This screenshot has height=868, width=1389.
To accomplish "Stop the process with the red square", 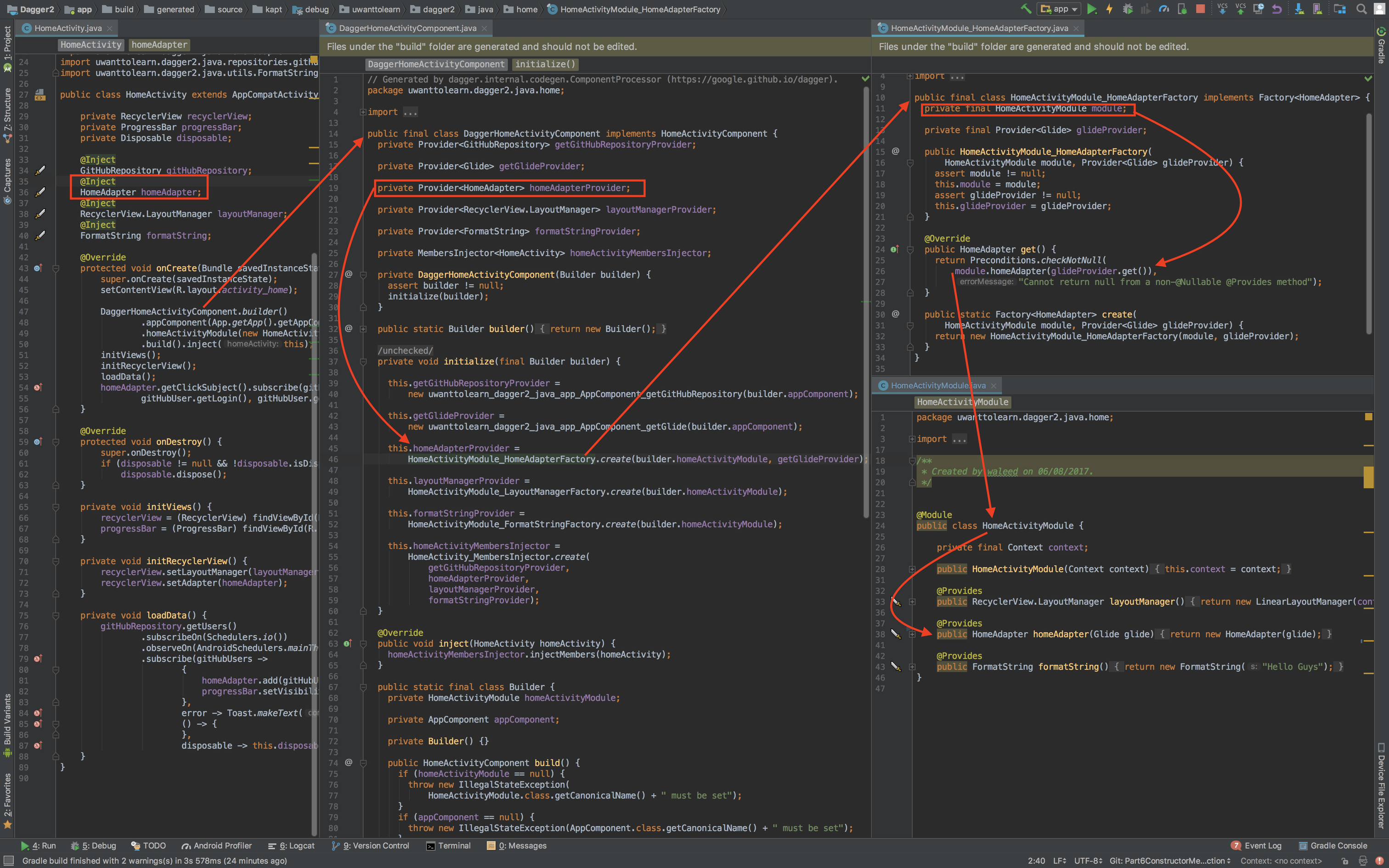I will click(1200, 9).
